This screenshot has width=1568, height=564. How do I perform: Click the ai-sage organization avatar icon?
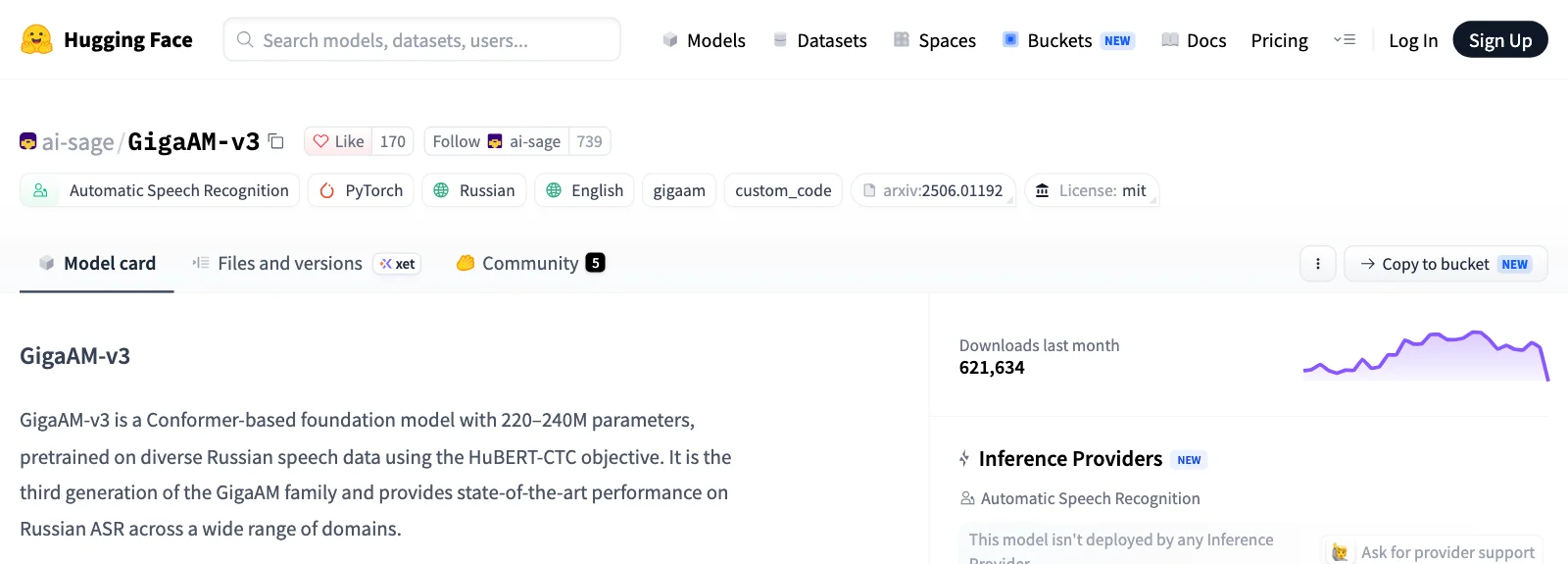coord(28,141)
